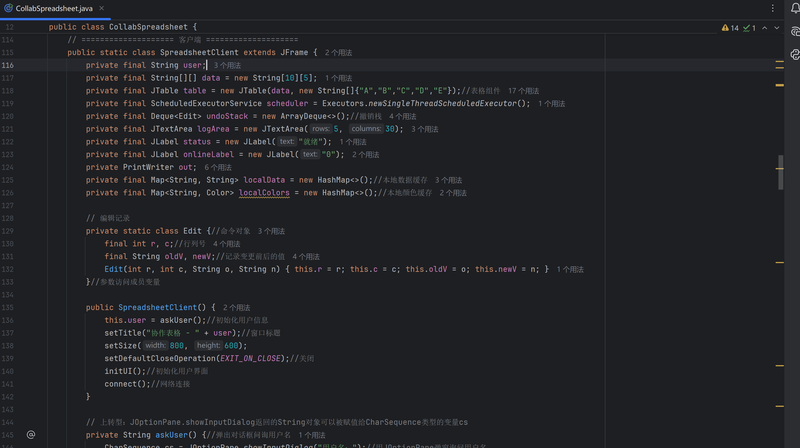The height and width of the screenshot is (448, 800).
Task: Show the 2 usages of class SpreadsheetClient on line 115
Action: pos(338,53)
